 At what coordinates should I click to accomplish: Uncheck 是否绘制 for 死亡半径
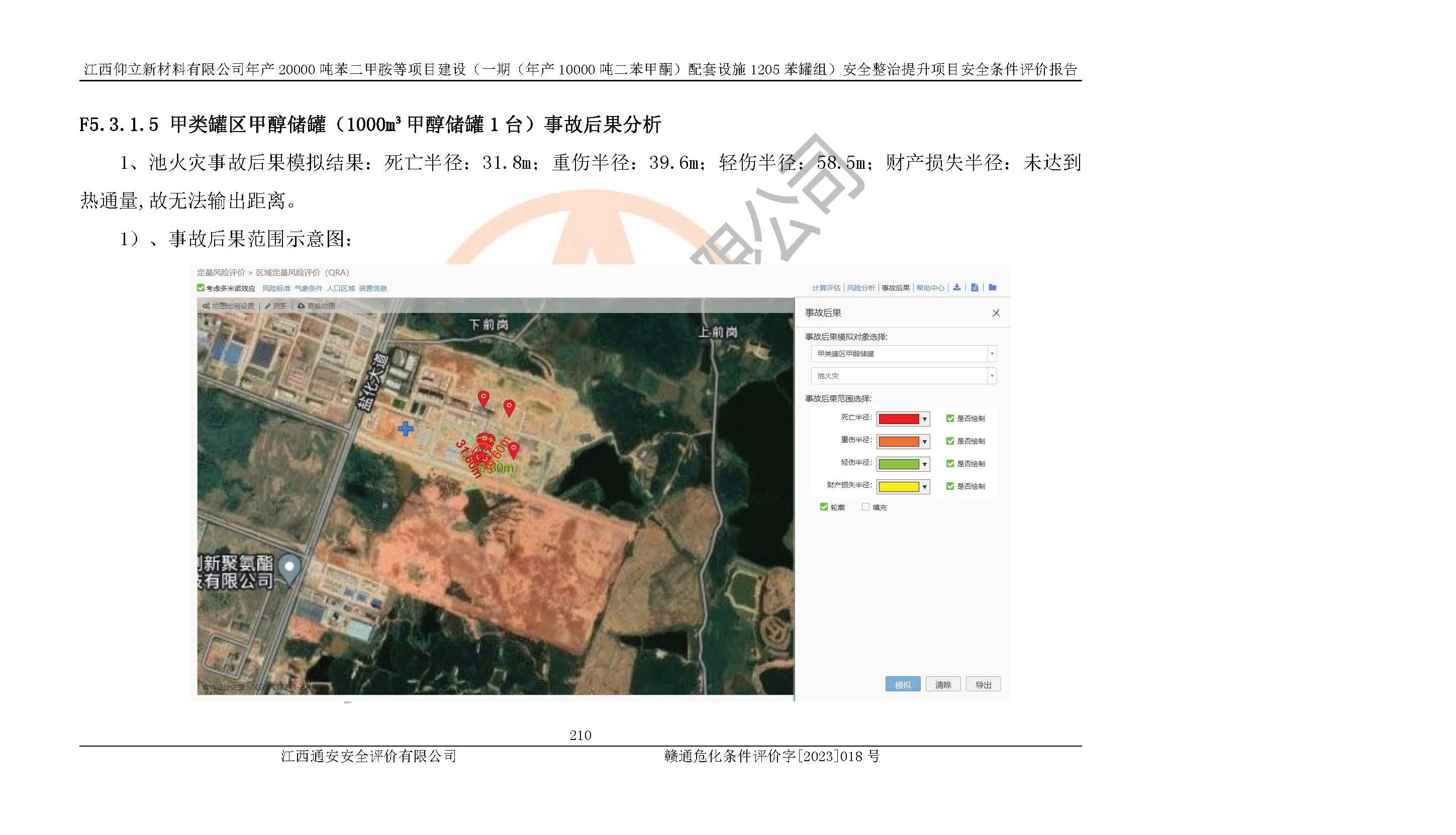click(950, 419)
